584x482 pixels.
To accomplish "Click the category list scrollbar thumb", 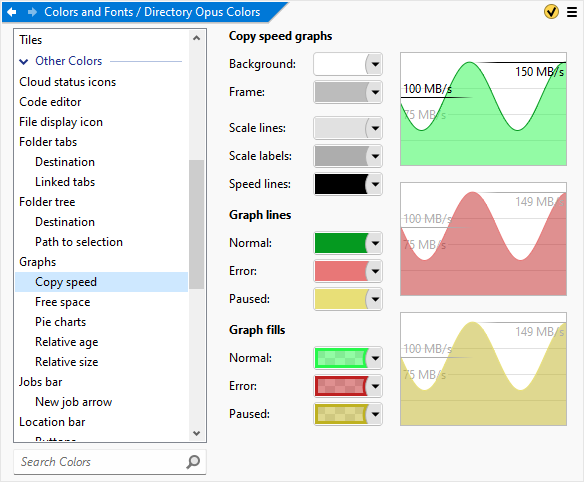I will pos(196,224).
